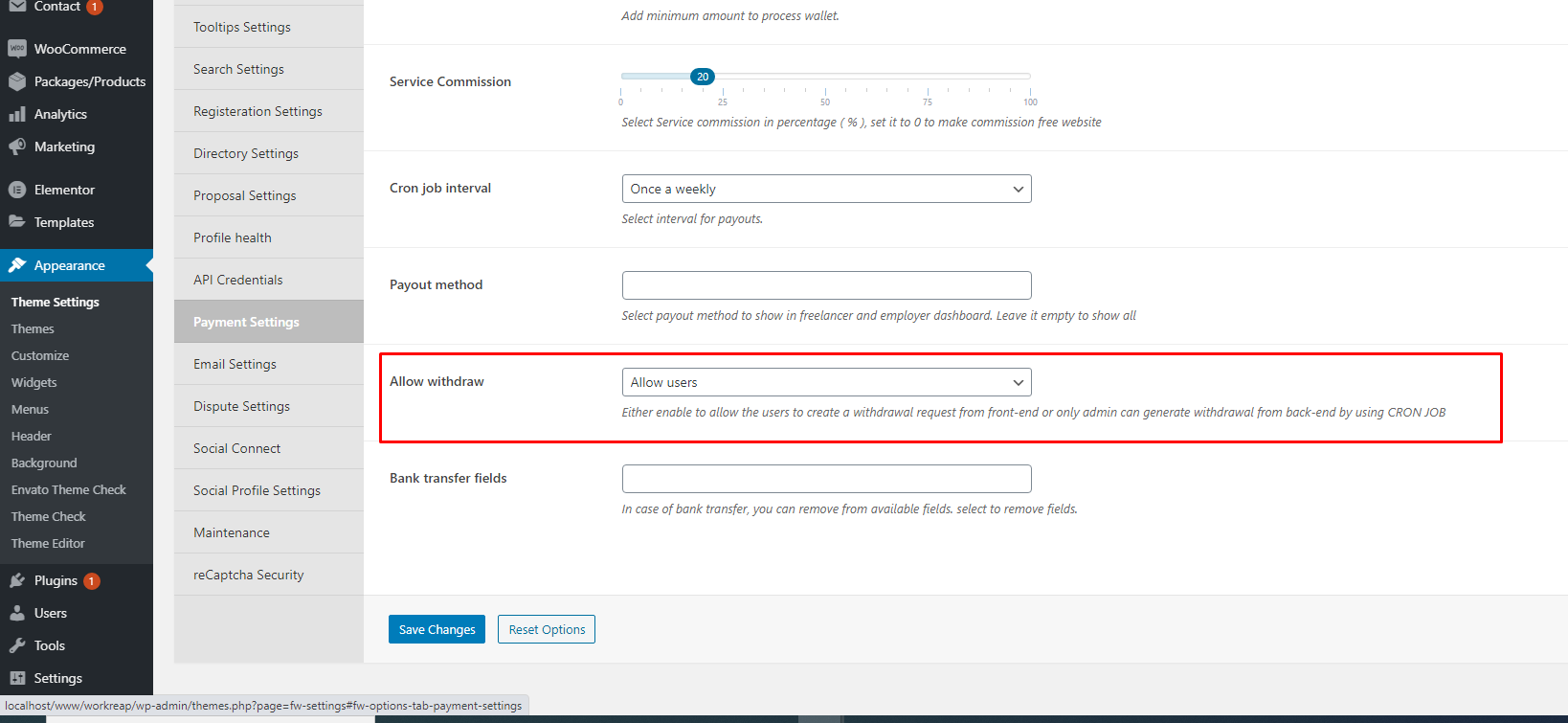Click the Service Commission slider track near 75

(x=928, y=76)
